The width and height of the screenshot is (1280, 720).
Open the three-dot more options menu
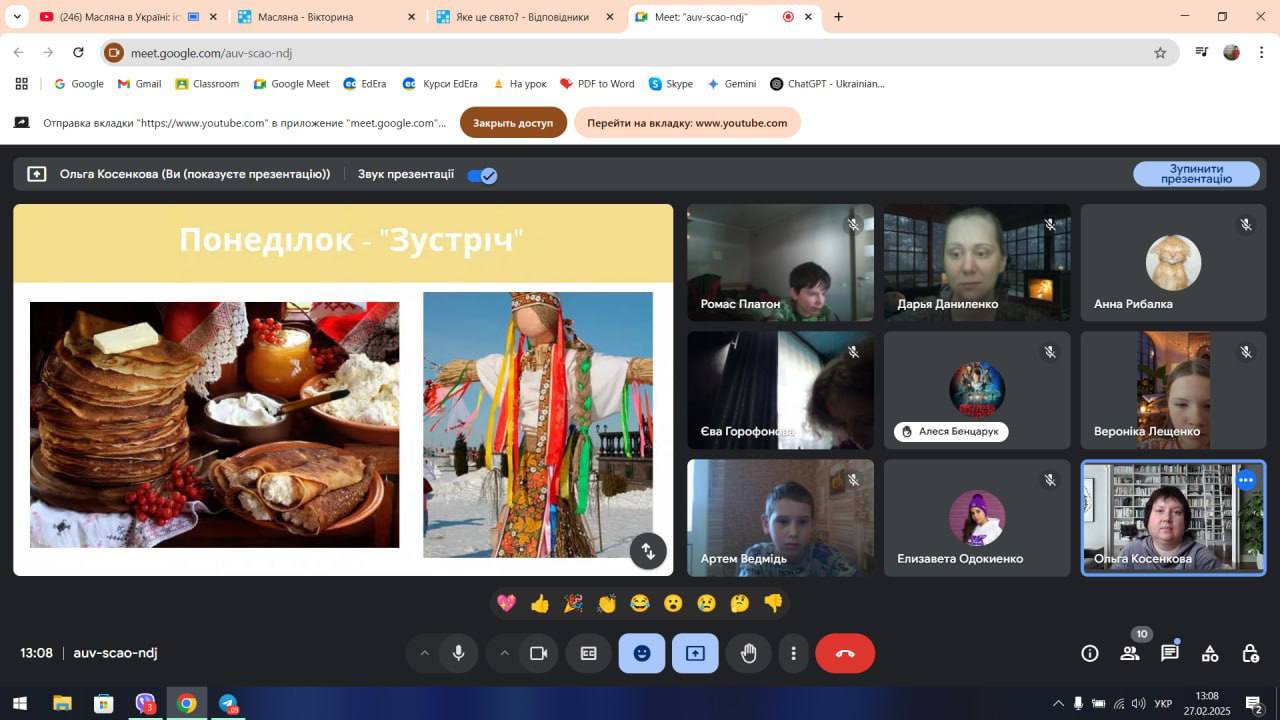coord(793,653)
